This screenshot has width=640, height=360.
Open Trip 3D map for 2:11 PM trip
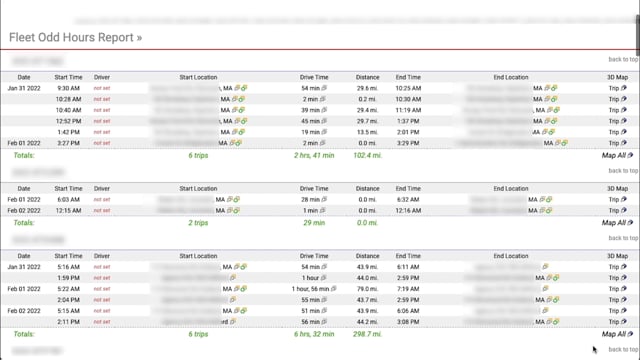[617, 322]
